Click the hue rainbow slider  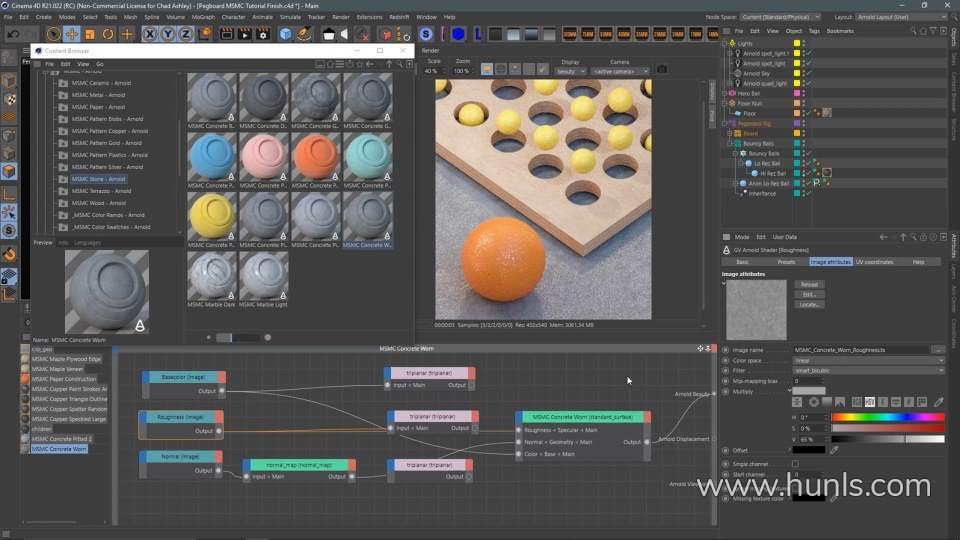pos(887,417)
